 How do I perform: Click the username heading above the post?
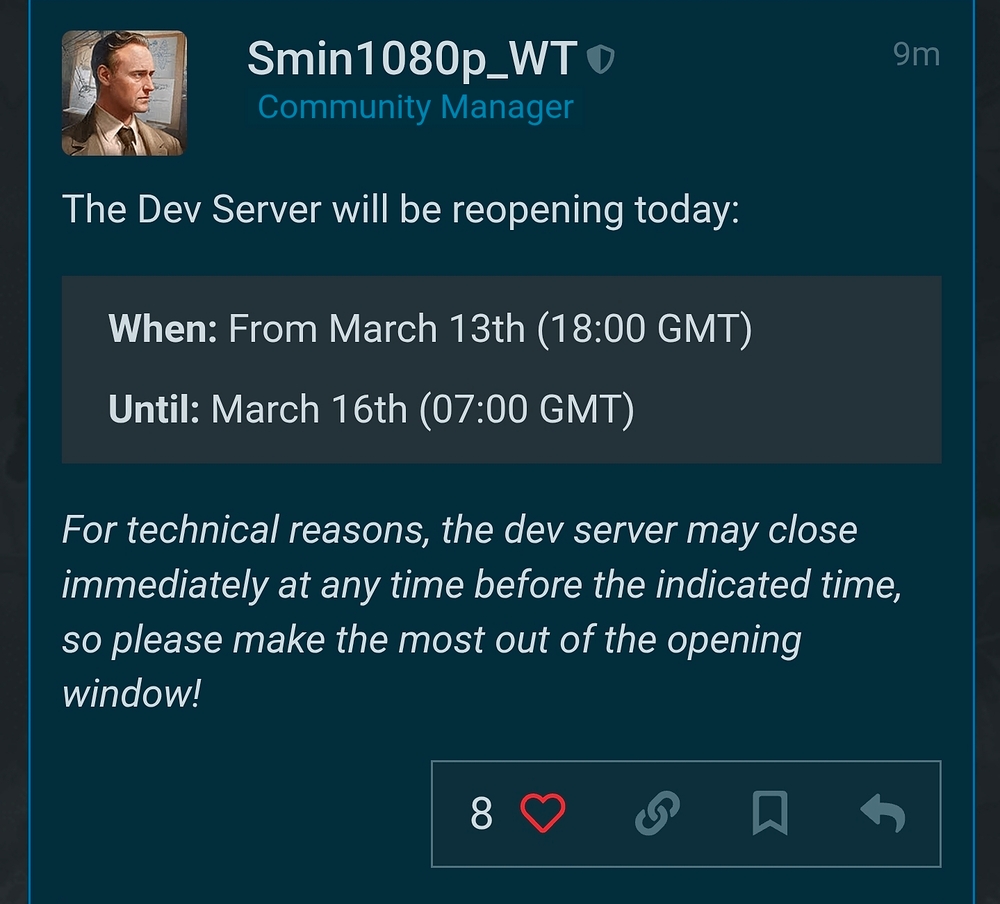[x=412, y=58]
